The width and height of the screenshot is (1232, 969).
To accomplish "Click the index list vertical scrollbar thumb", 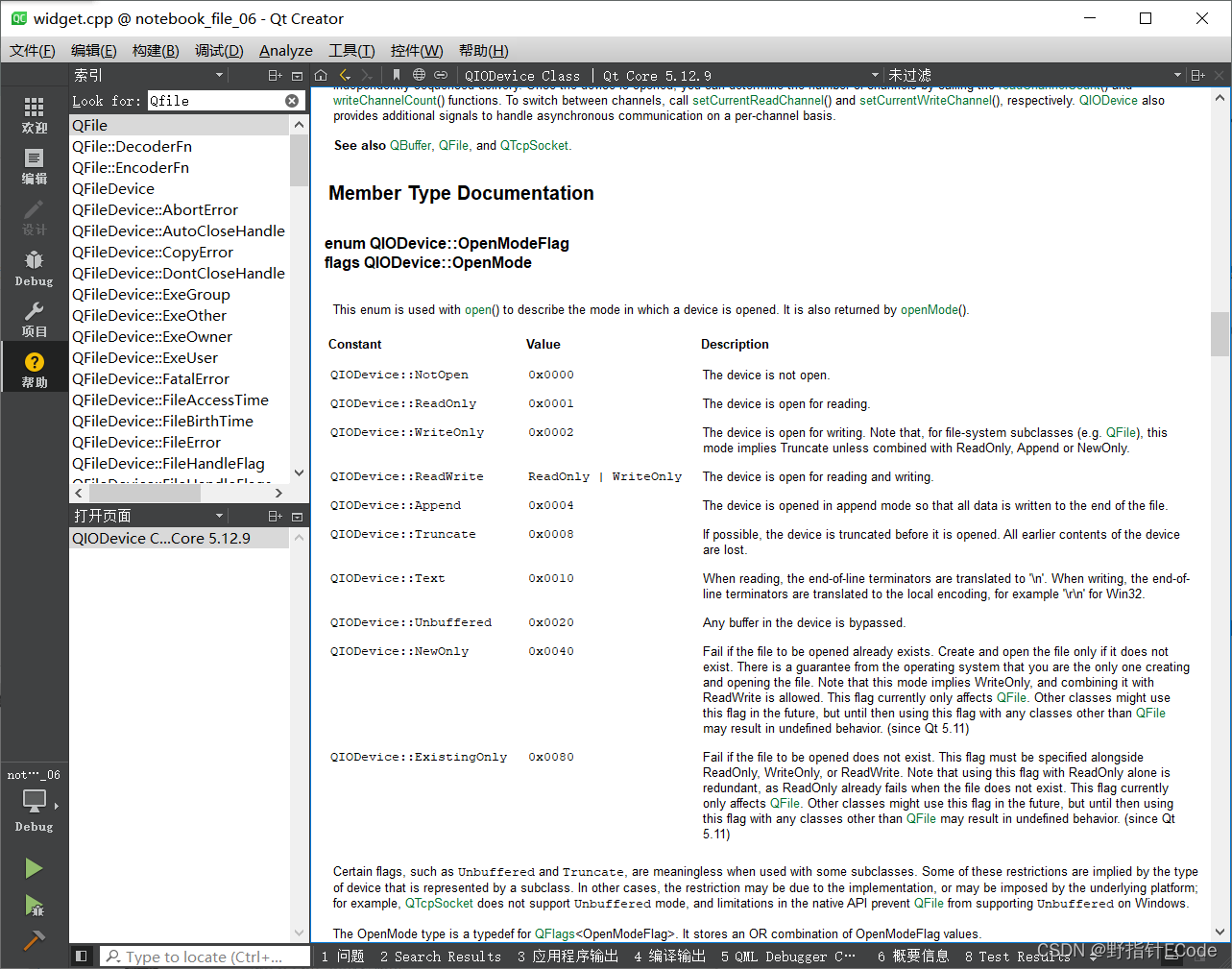I will pos(299,159).
